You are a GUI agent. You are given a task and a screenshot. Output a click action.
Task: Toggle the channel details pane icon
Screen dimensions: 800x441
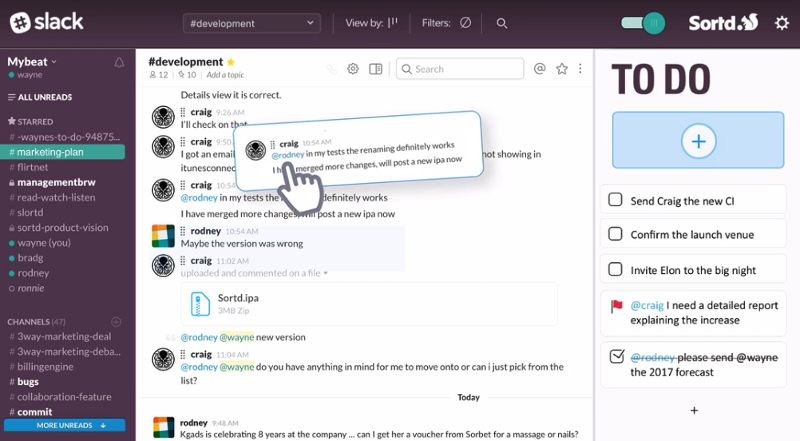pos(376,69)
